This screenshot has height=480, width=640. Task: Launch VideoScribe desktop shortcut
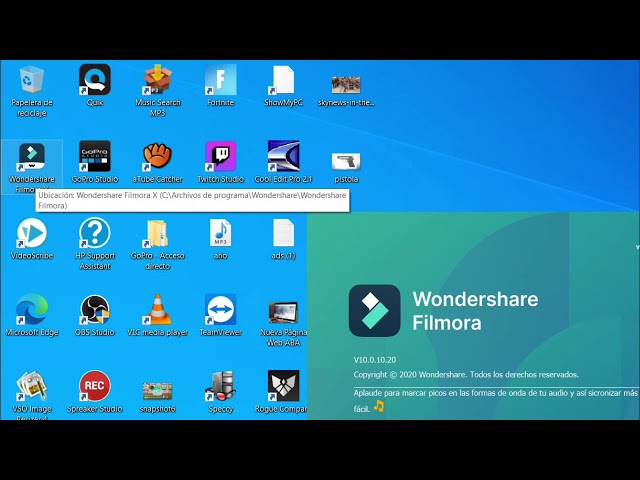click(32, 238)
